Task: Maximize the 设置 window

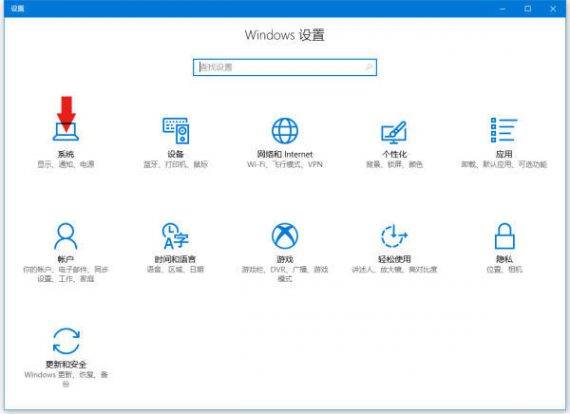Action: pyautogui.click(x=528, y=8)
